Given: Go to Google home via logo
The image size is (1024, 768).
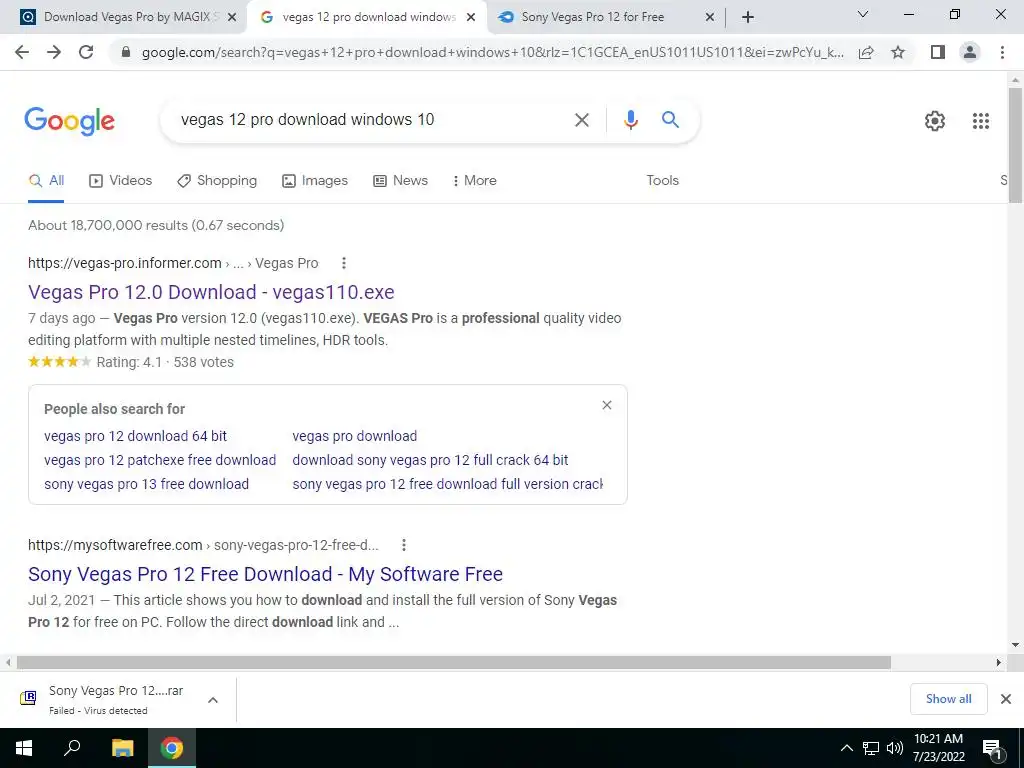Looking at the screenshot, I should point(69,121).
